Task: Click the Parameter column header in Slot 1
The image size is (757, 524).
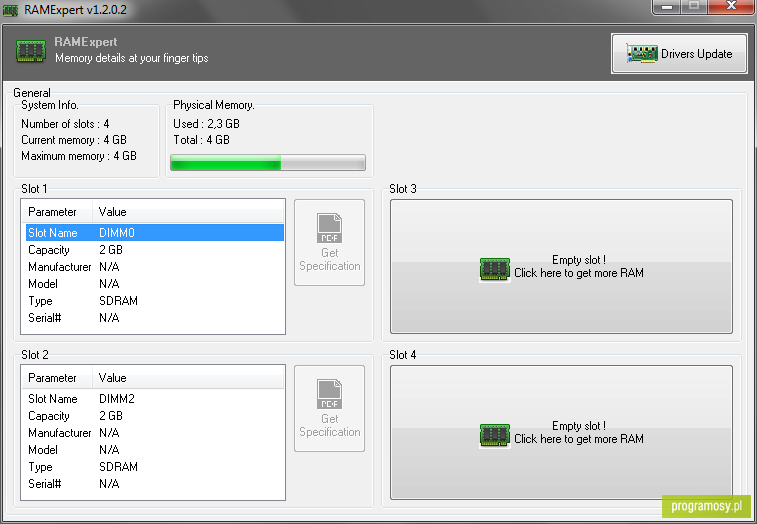Action: coord(57,212)
